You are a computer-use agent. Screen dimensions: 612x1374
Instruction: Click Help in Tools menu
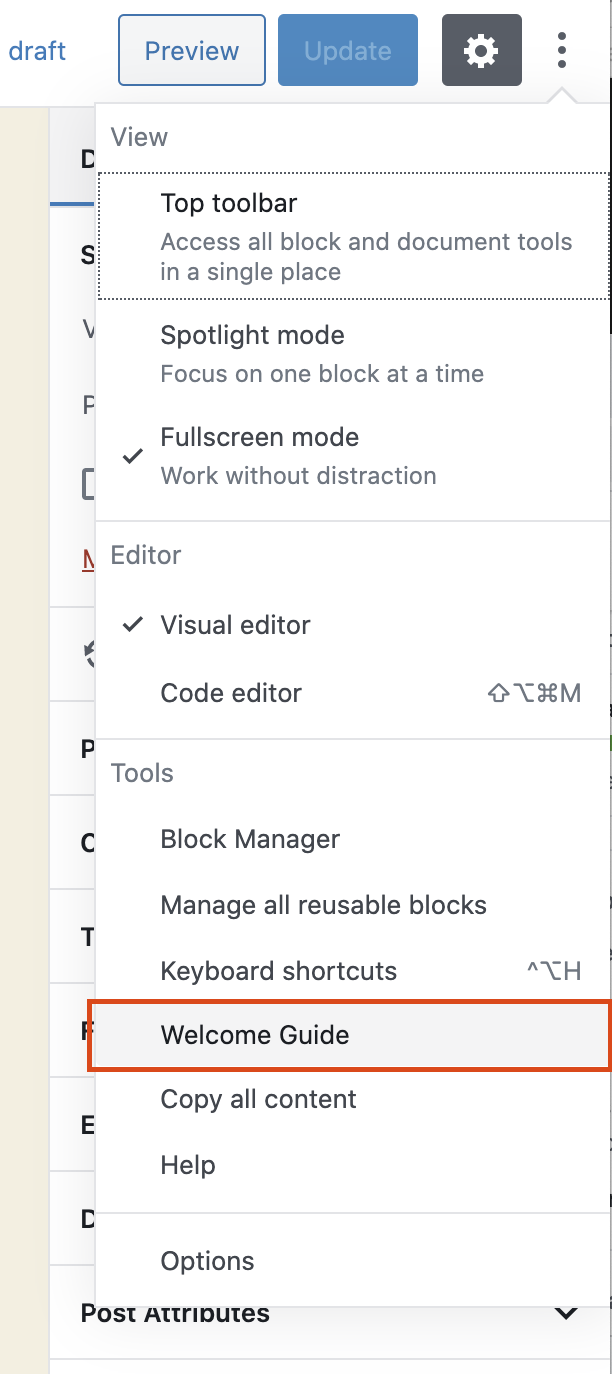click(x=188, y=1165)
